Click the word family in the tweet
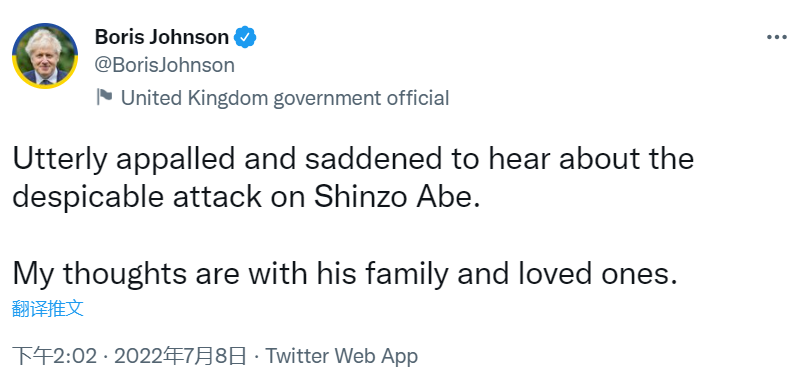The image size is (807, 389). coord(407,275)
